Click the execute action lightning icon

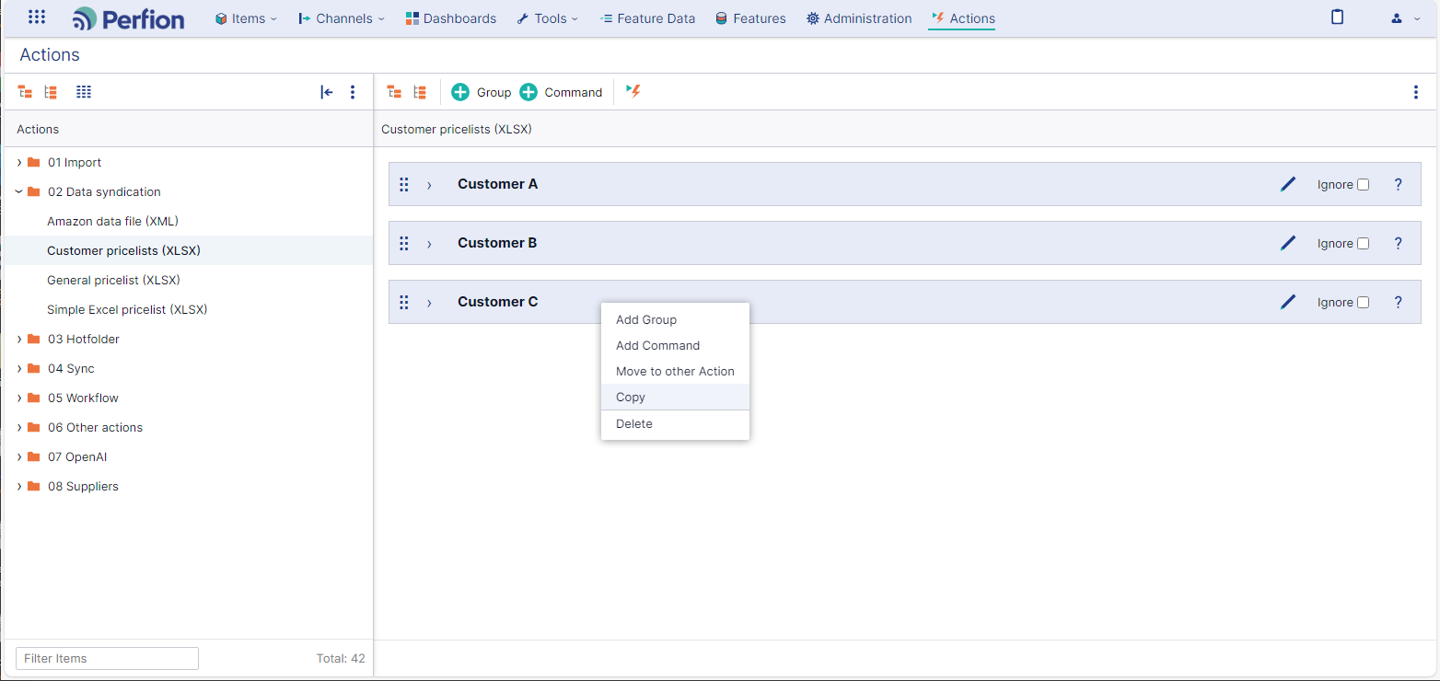pos(633,91)
